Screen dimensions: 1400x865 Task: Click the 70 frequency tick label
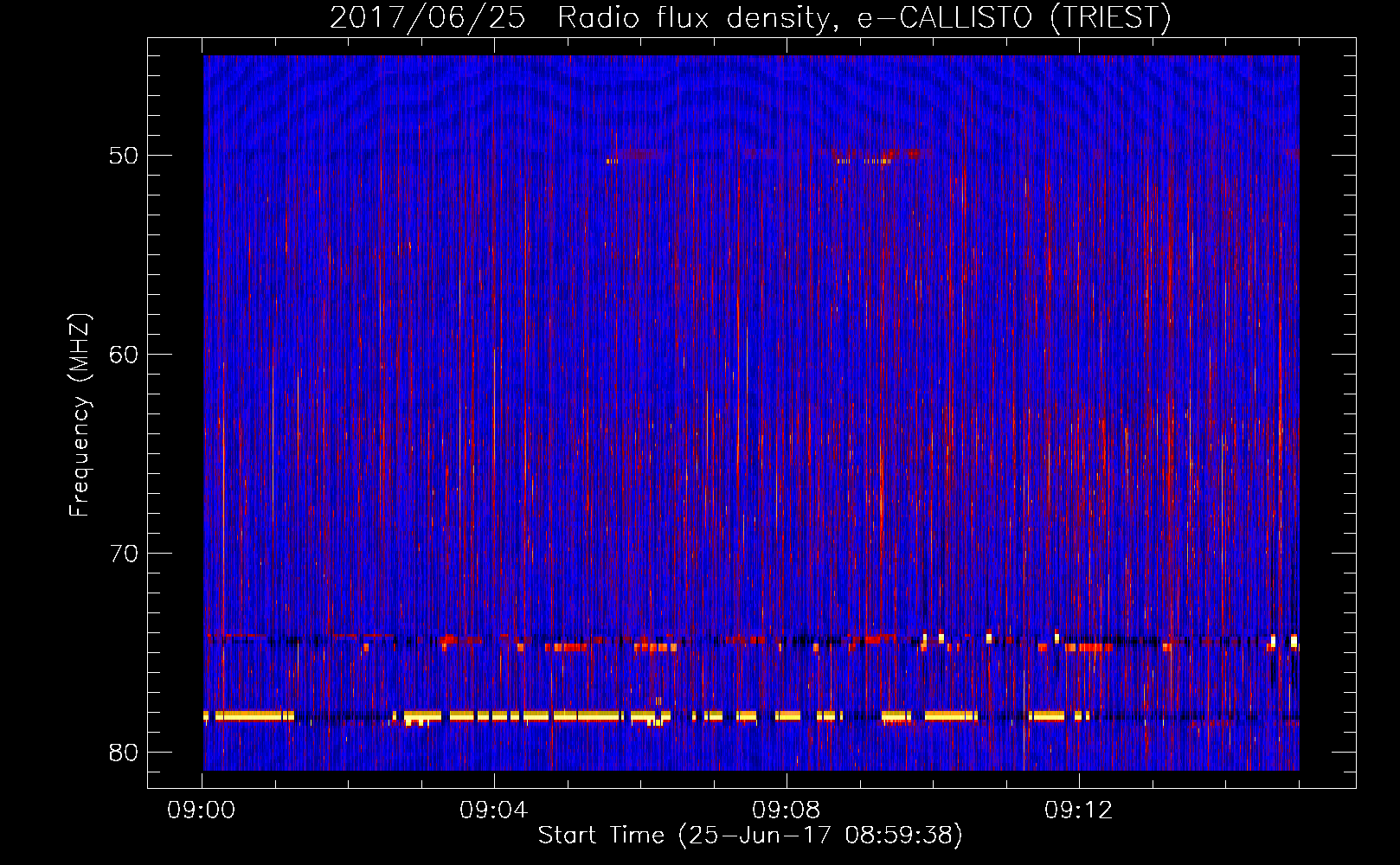pyautogui.click(x=125, y=554)
